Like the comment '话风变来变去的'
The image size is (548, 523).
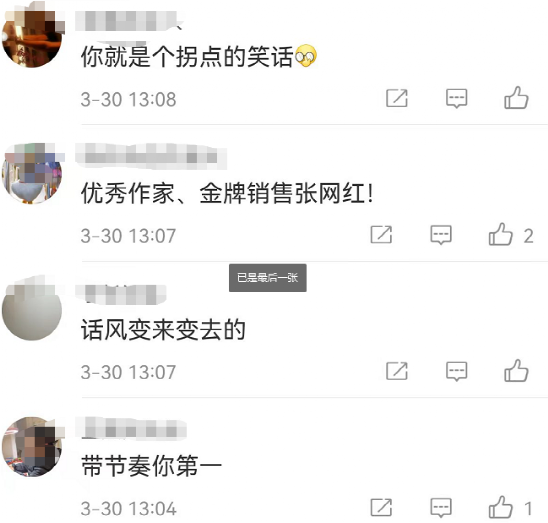[x=516, y=370]
